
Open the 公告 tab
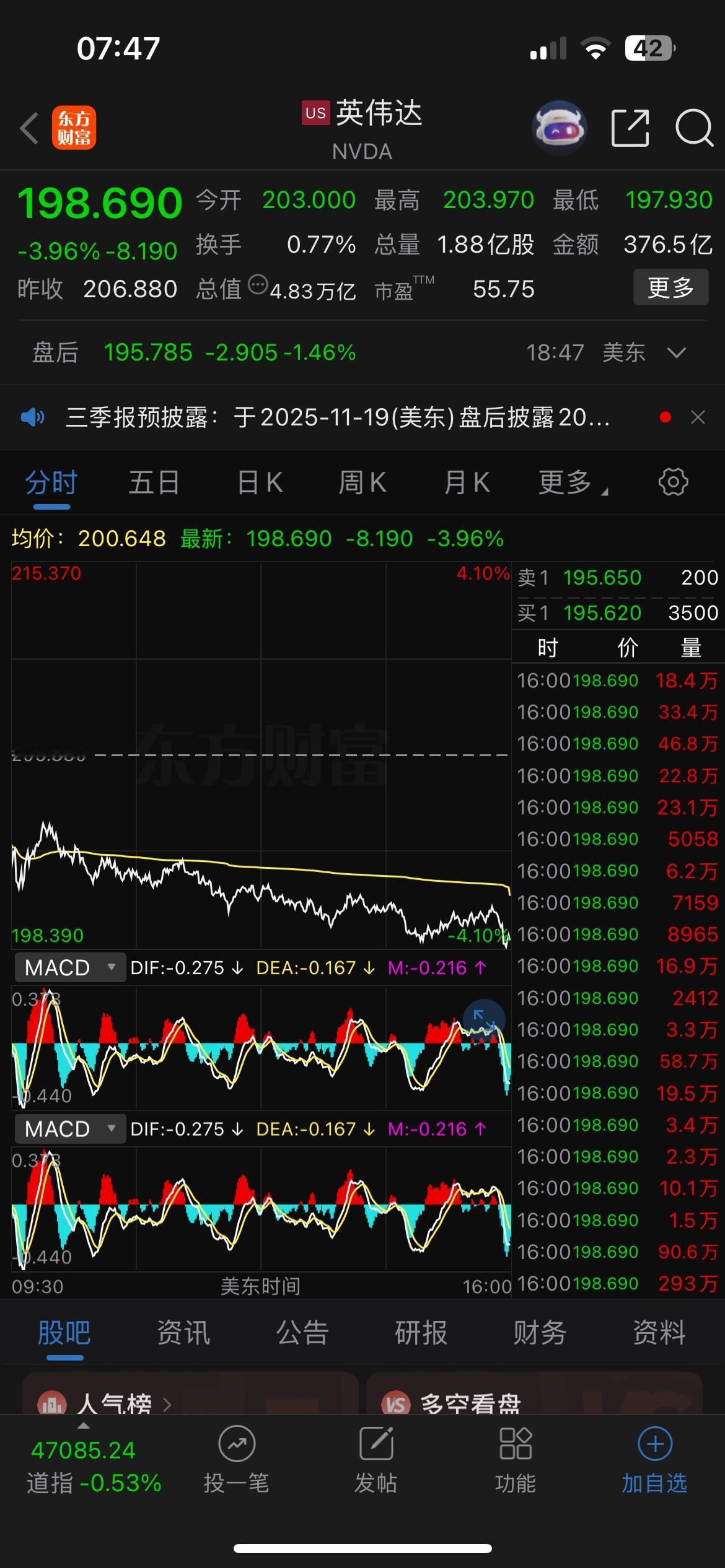point(302,1332)
